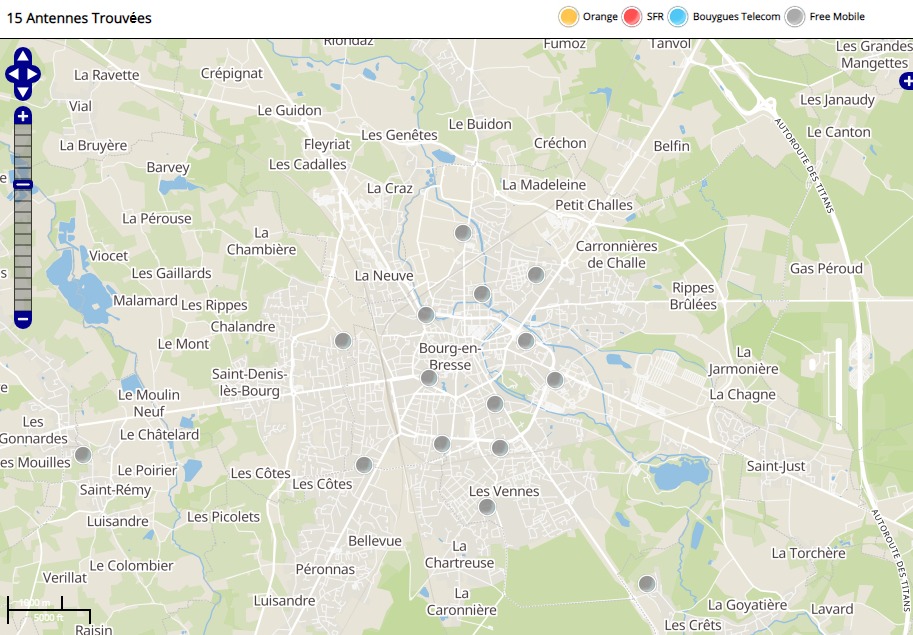Viewport: 913px width, 635px height.
Task: Select antenna marker beside Bourg-en-Bresse label
Action: point(429,377)
